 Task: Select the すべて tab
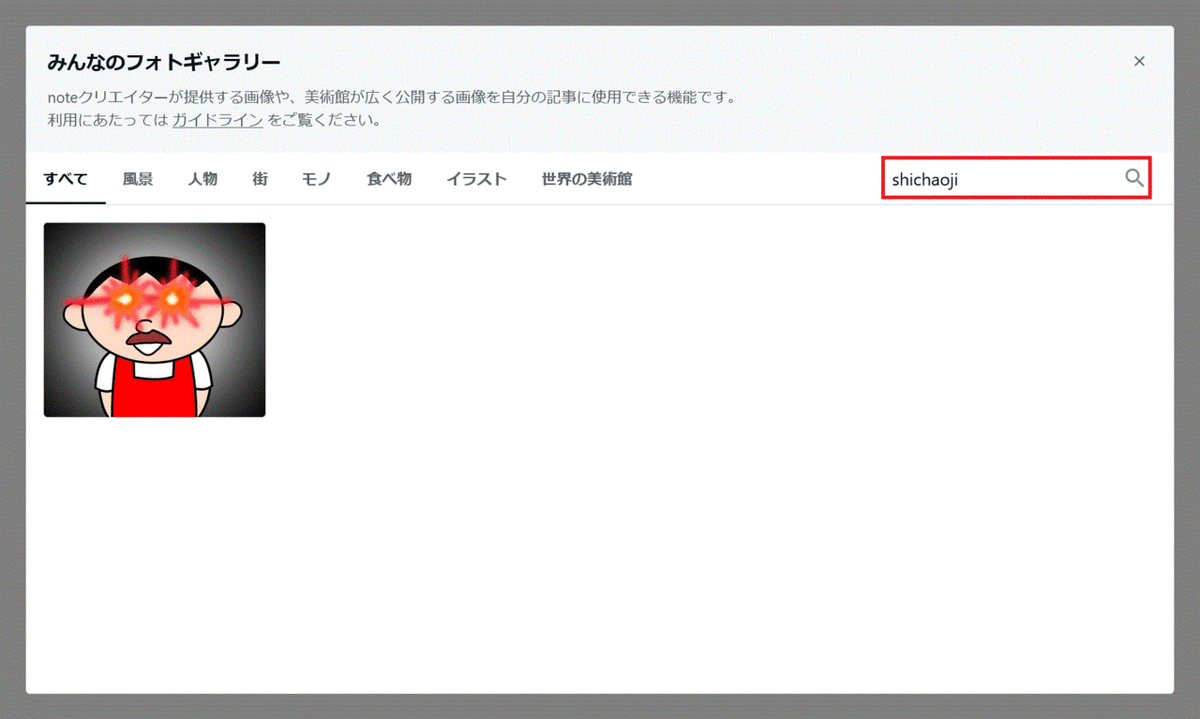coord(66,179)
